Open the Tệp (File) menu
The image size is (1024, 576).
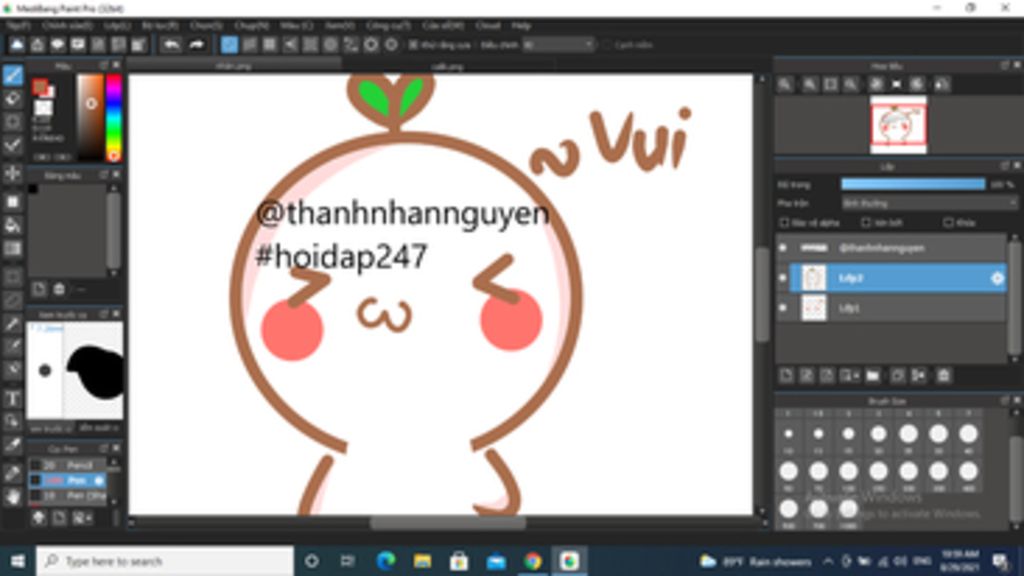18,25
